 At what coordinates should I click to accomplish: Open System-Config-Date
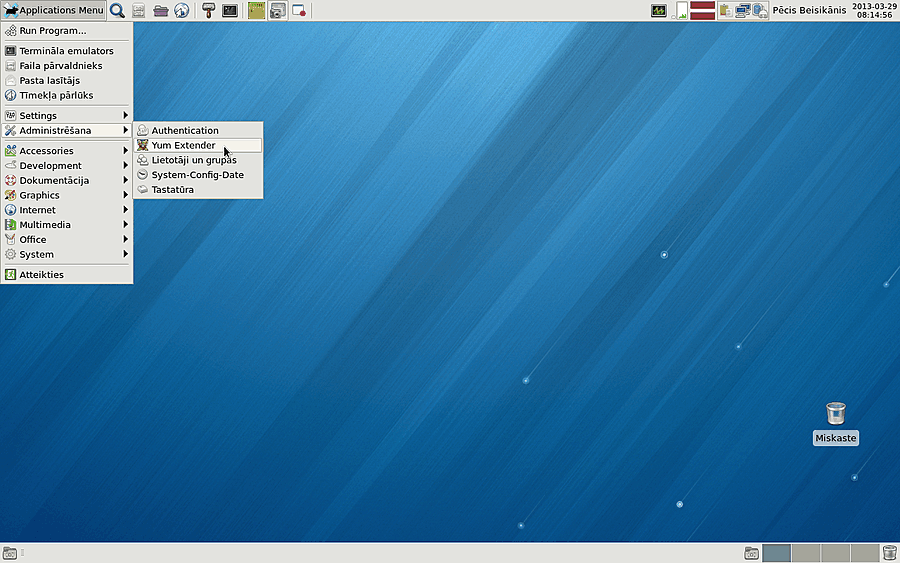click(x=198, y=175)
